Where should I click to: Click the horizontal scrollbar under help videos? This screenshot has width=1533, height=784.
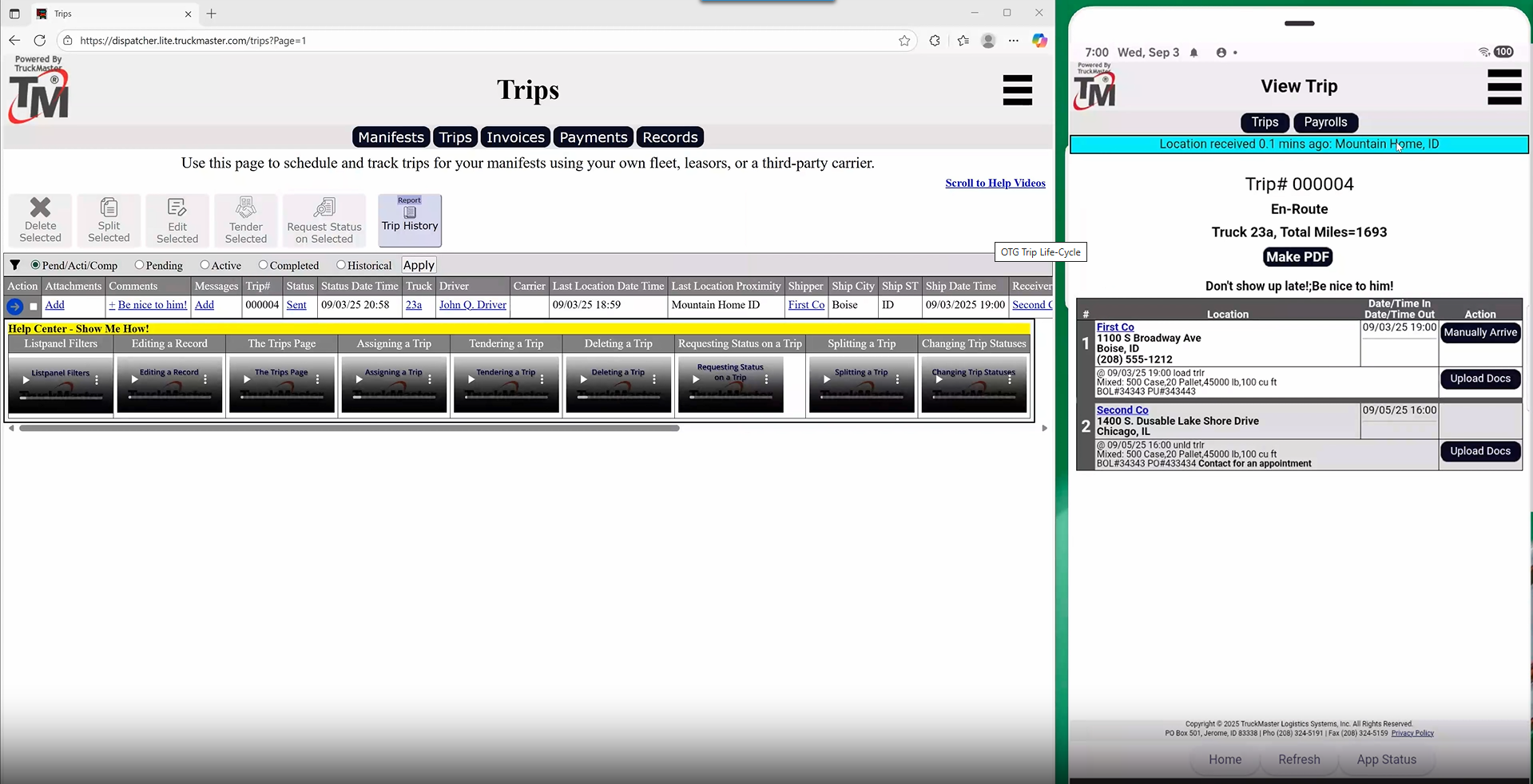(349, 428)
